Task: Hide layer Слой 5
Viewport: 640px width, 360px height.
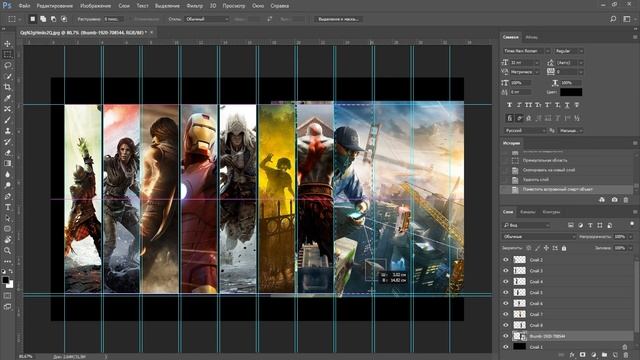Action: pyautogui.click(x=506, y=292)
